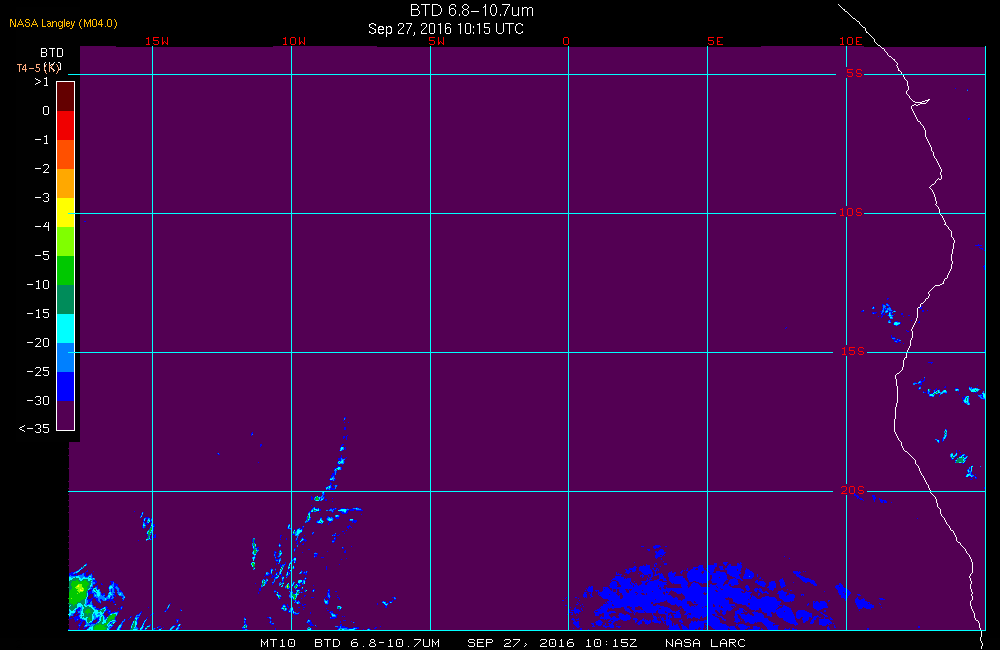Click the '5E' longitude label

[715, 41]
